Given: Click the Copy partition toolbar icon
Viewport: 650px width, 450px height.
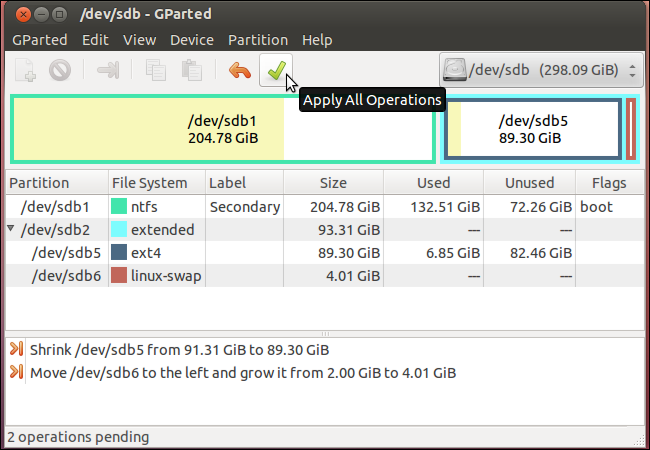Looking at the screenshot, I should [156, 70].
